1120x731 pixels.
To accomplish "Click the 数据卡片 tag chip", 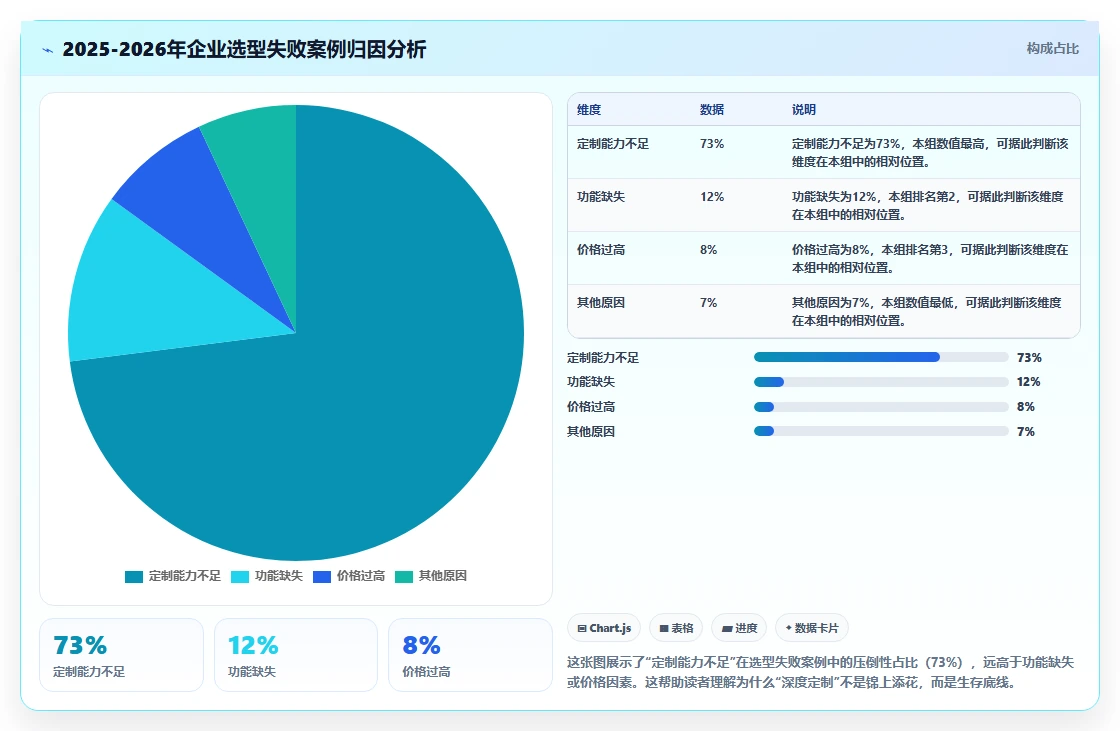I will 811,628.
